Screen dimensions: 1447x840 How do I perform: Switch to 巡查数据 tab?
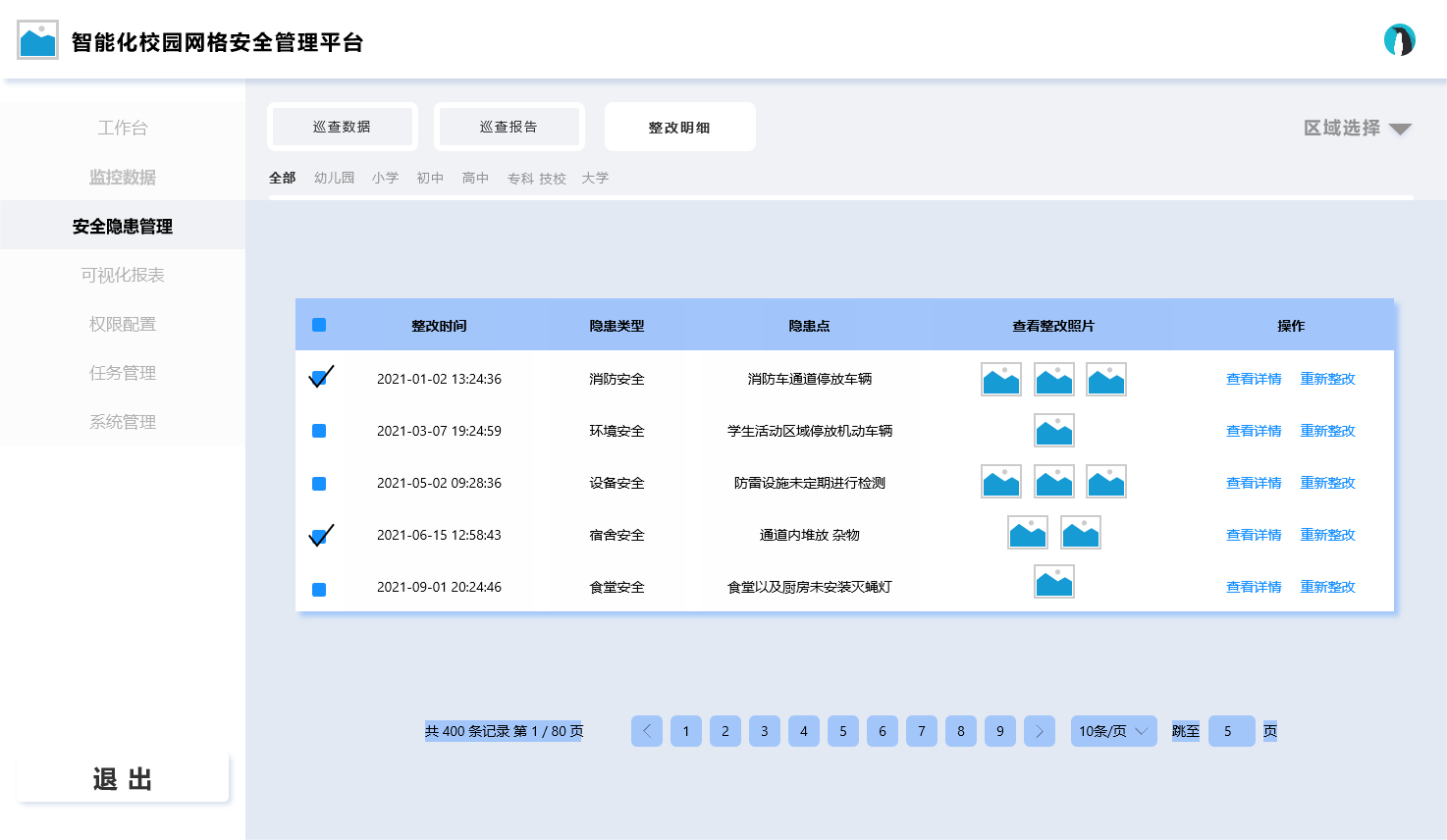(343, 127)
